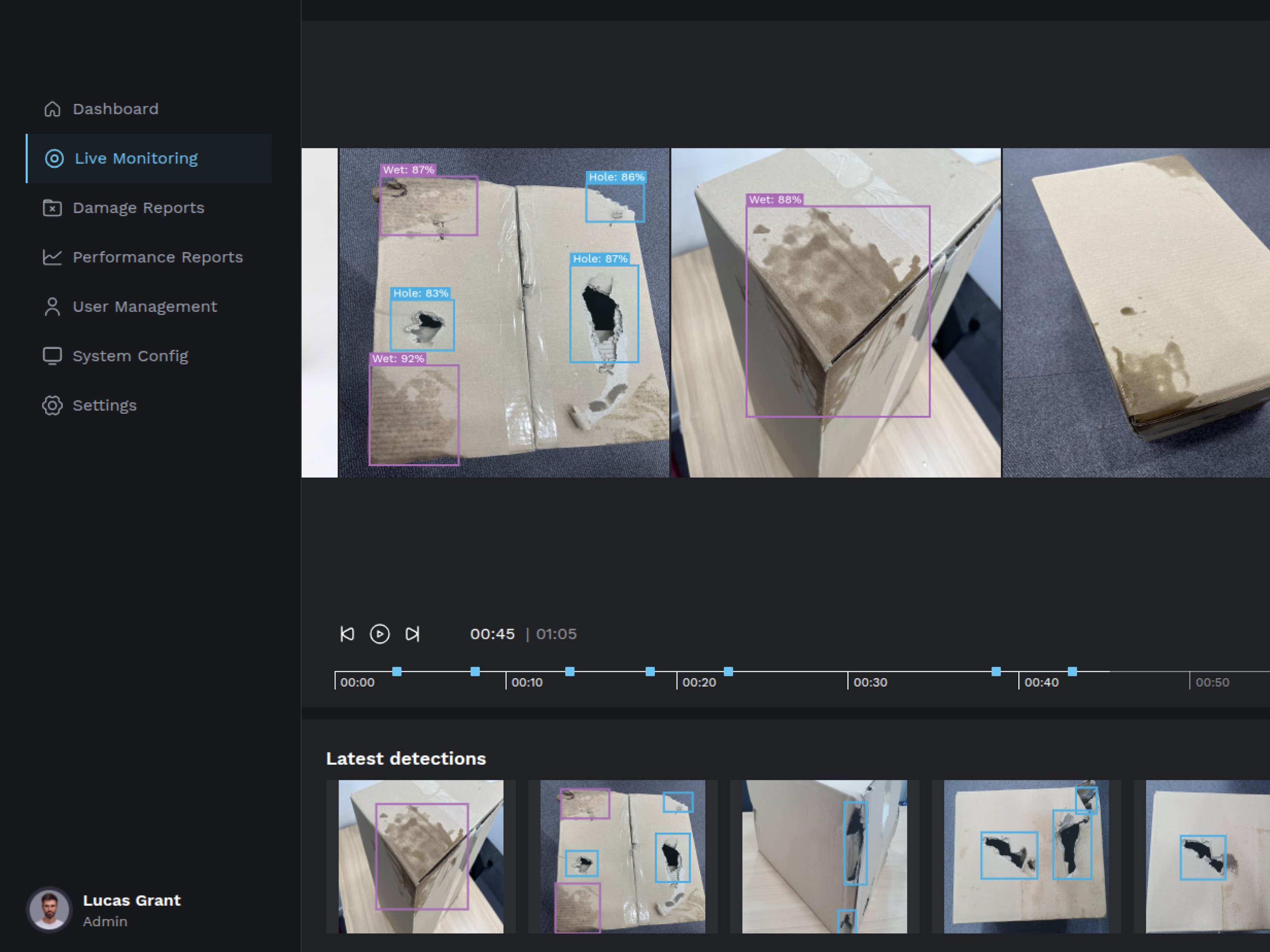Skip to next detection
This screenshot has height=952, width=1270.
[x=412, y=634]
